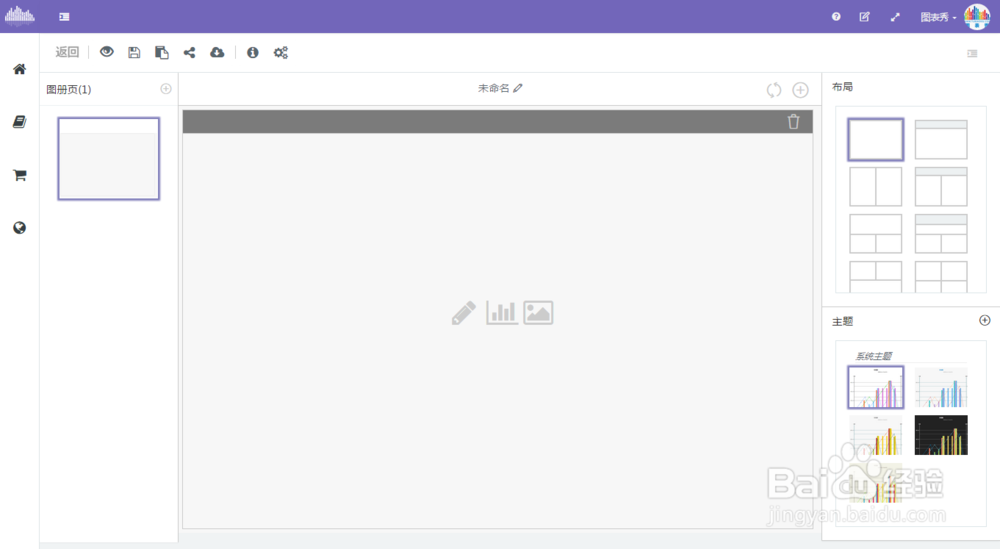Select the yellow-orange chart system theme
1000x549 pixels.
click(876, 435)
